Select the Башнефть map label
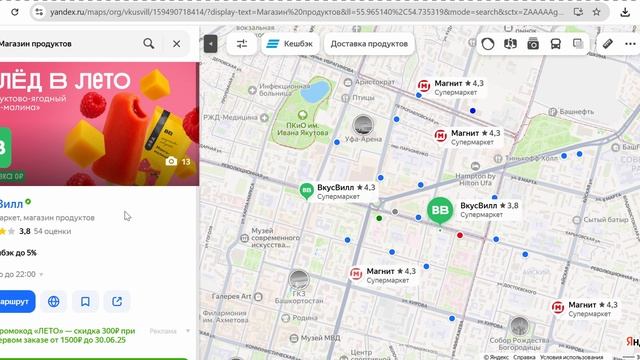The width and height of the screenshot is (640, 360). [577, 111]
